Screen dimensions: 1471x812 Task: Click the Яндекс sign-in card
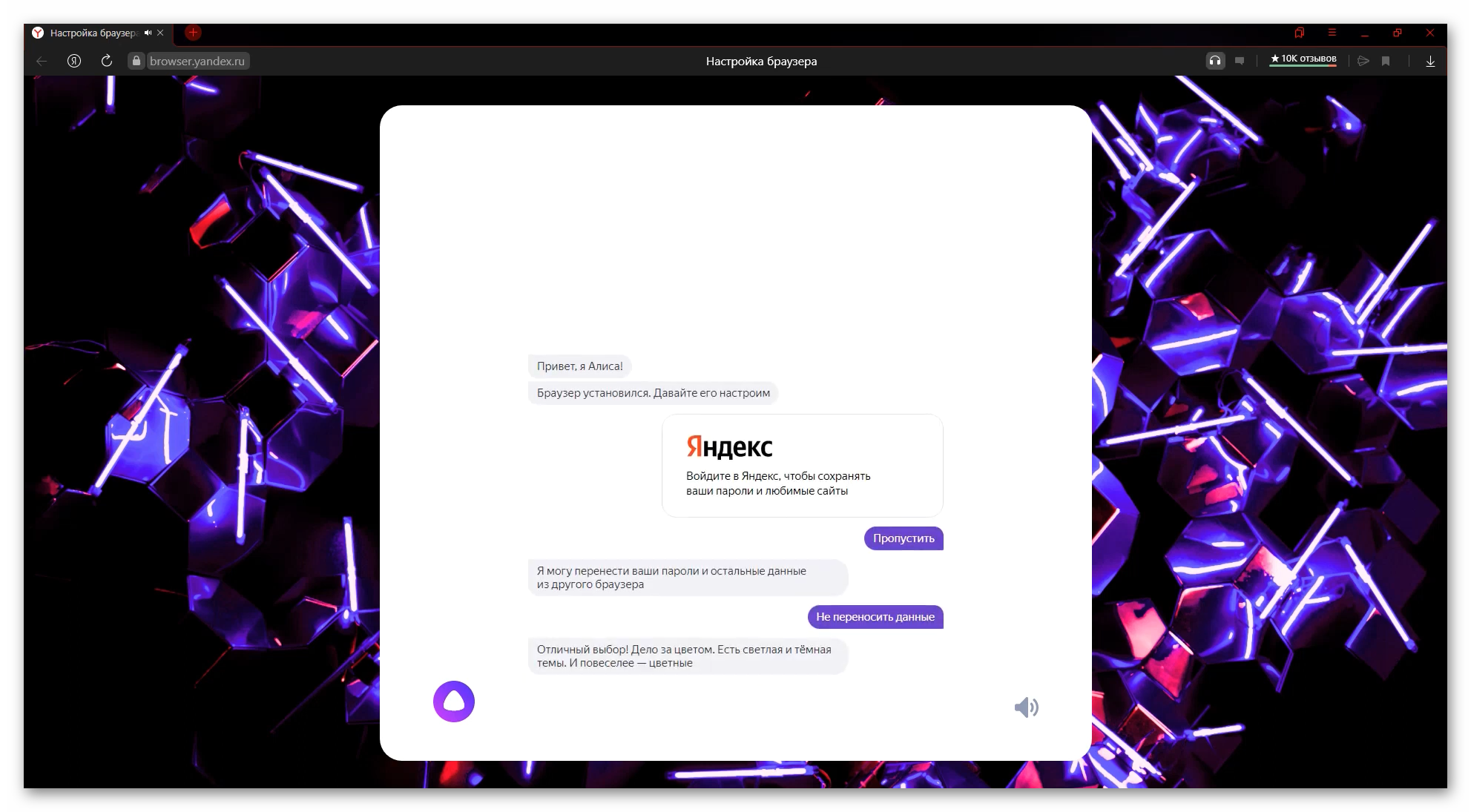coord(802,466)
